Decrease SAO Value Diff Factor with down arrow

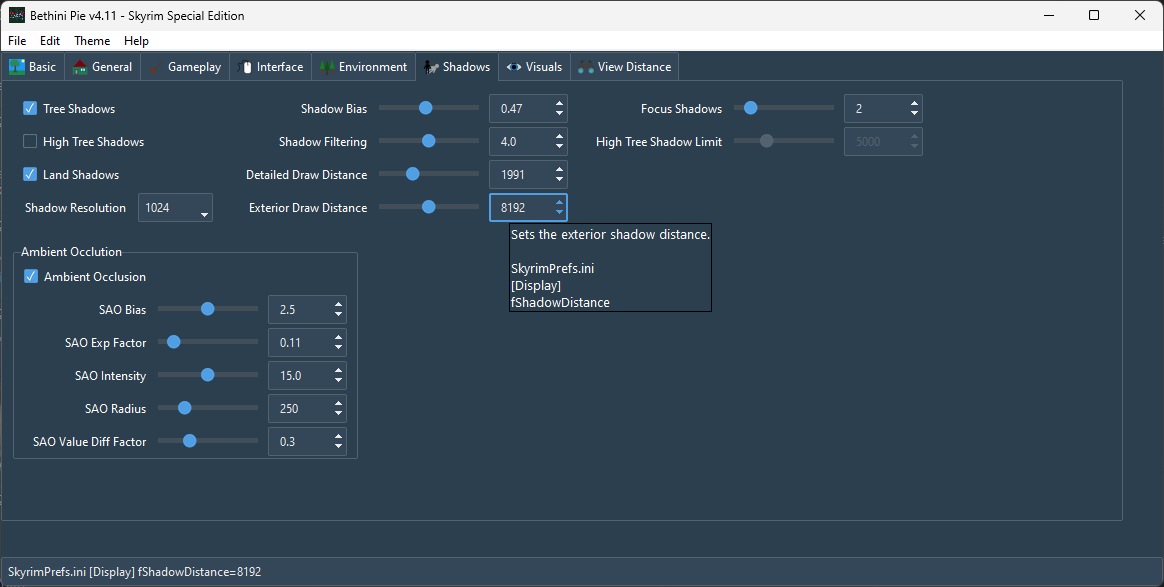(x=339, y=446)
